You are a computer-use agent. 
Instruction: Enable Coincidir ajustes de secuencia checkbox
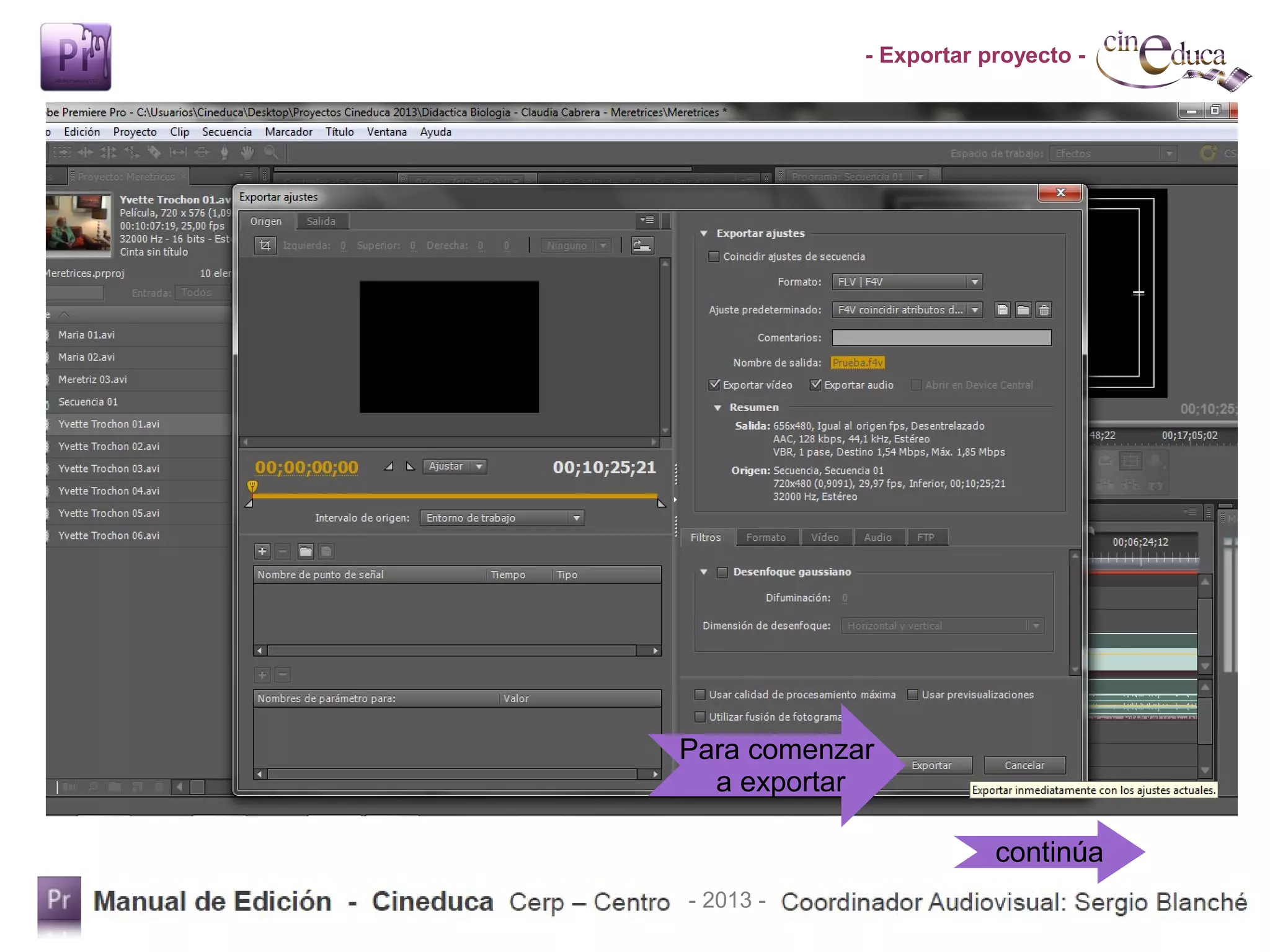(714, 256)
